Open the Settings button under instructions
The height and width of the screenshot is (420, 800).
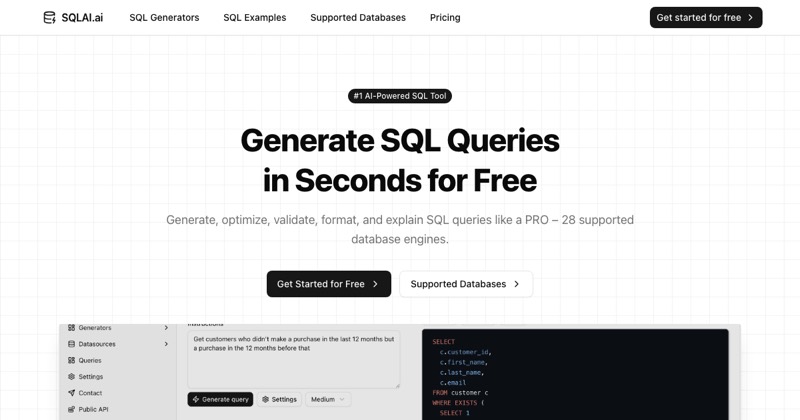tap(279, 400)
